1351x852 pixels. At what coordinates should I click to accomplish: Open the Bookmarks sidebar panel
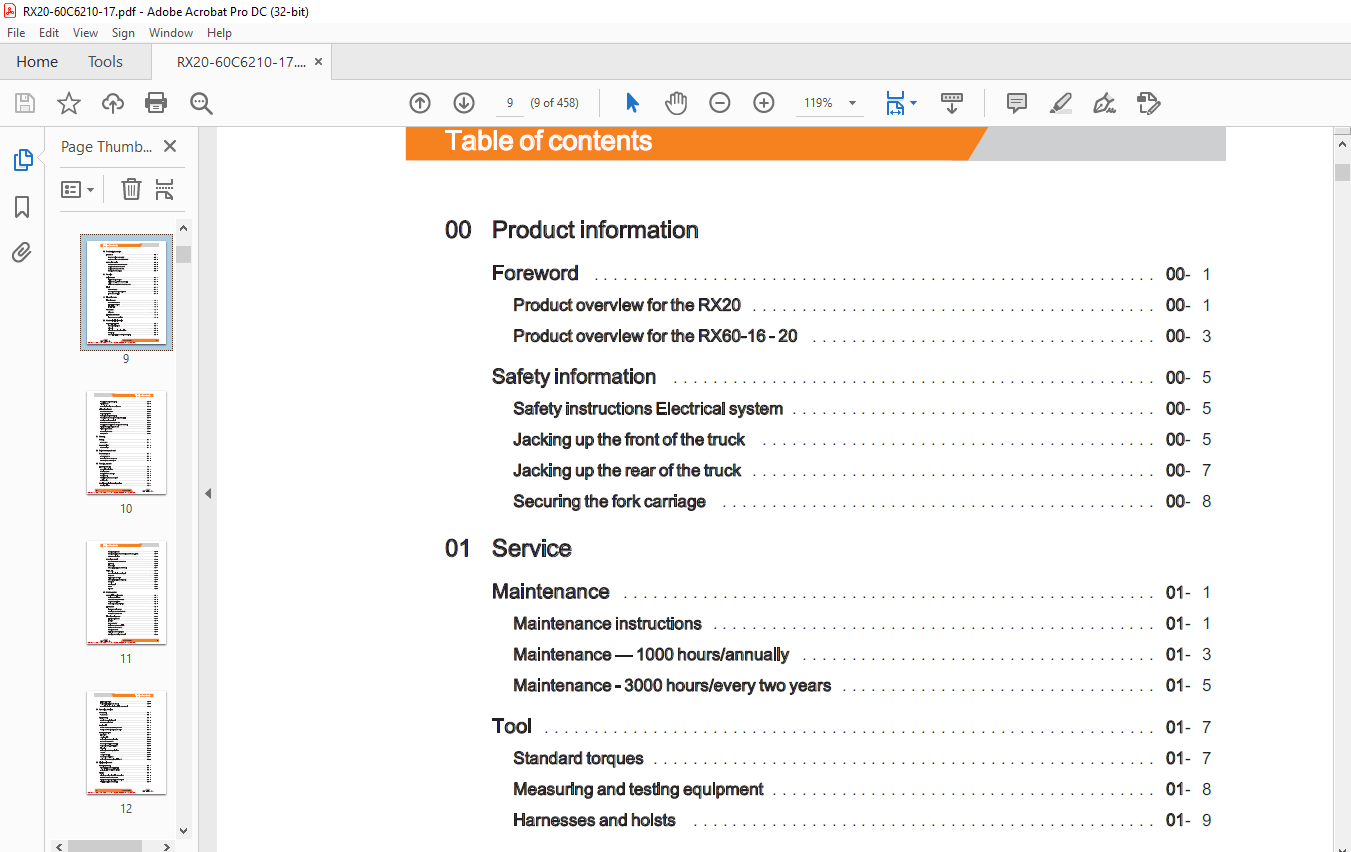coord(22,207)
